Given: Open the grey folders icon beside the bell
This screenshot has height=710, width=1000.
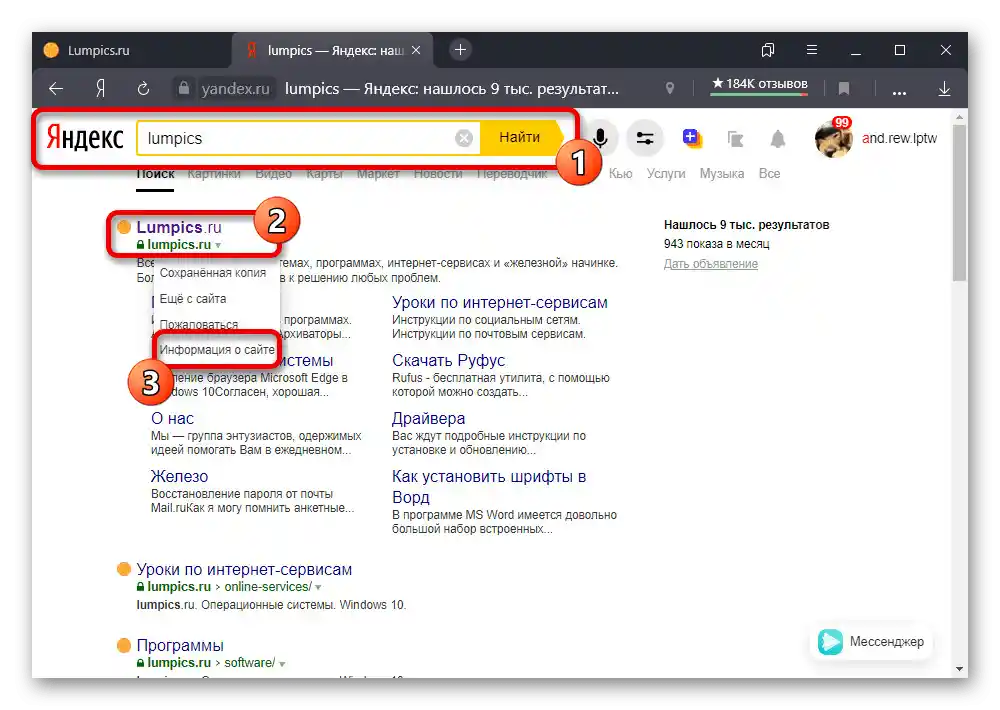Looking at the screenshot, I should 735,138.
